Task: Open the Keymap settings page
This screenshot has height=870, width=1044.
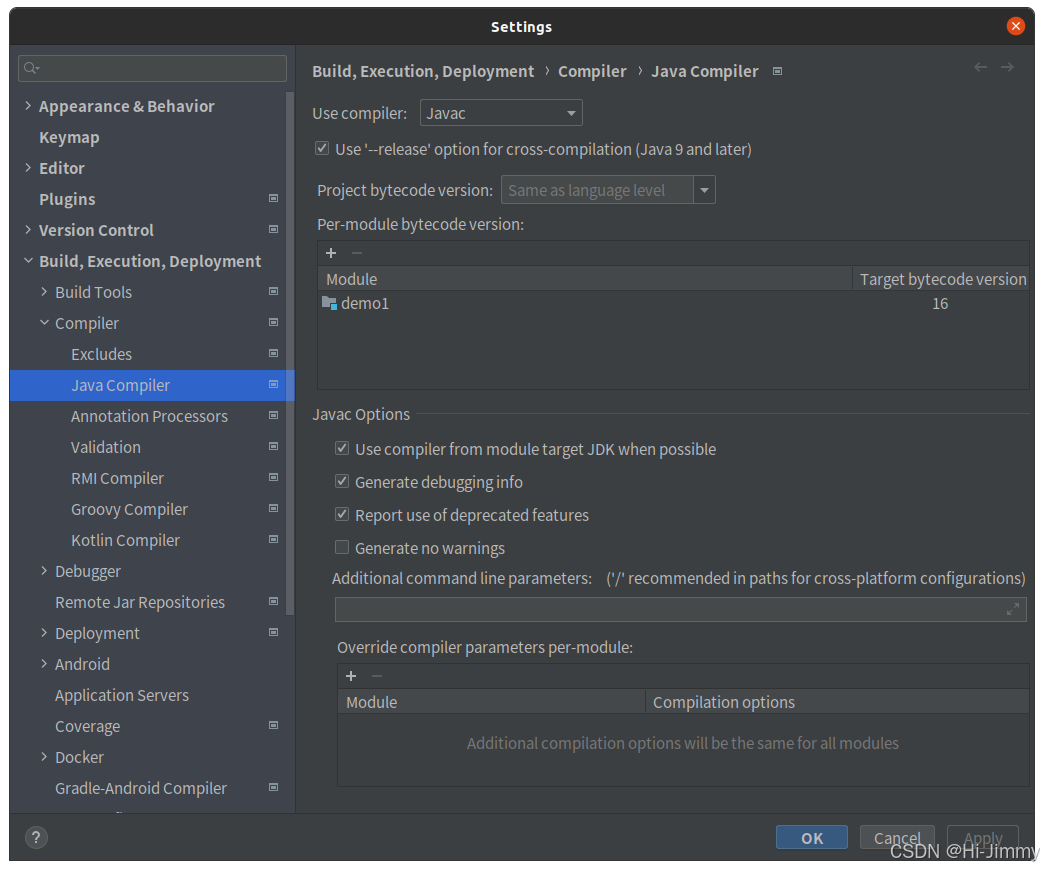Action: coord(69,137)
